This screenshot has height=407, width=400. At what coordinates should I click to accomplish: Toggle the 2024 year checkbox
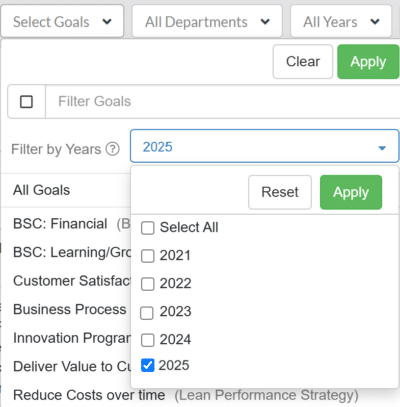148,340
